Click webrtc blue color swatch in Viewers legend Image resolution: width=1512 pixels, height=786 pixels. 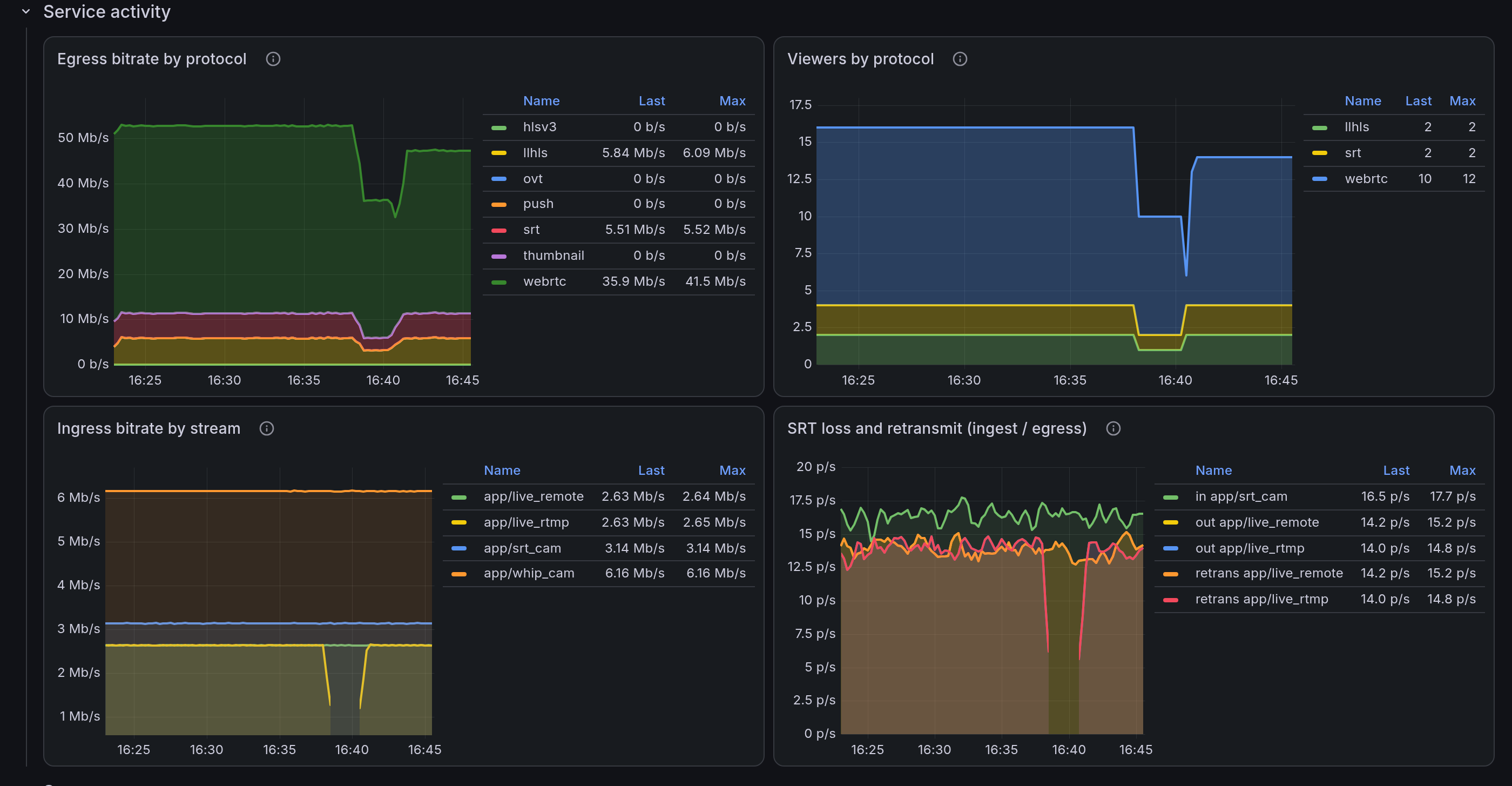pos(1319,179)
